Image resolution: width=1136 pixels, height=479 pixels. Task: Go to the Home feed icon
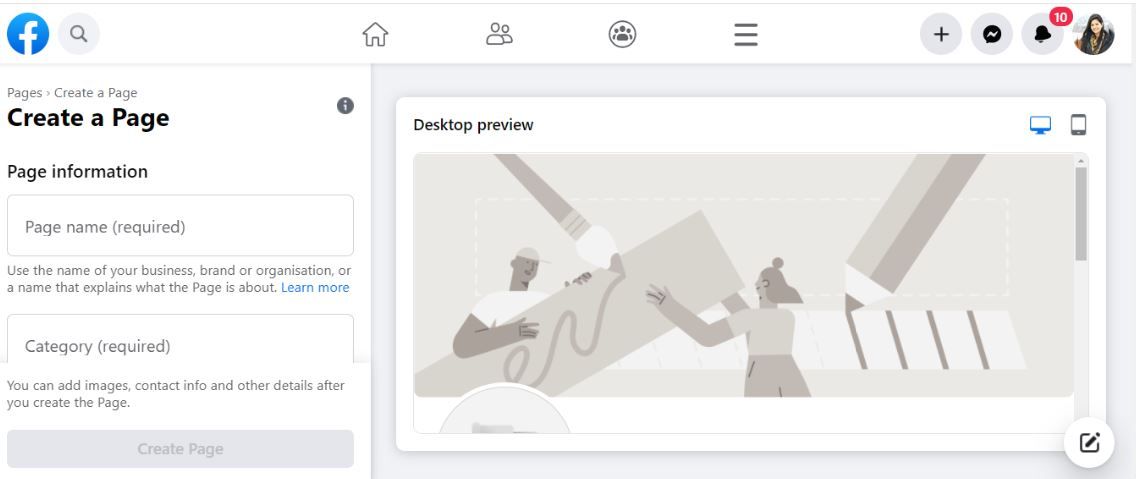pos(373,35)
